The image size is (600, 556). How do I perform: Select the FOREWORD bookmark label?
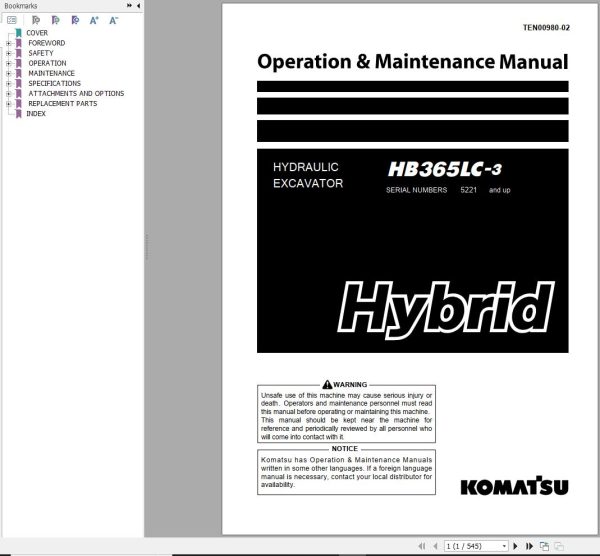pyautogui.click(x=47, y=43)
